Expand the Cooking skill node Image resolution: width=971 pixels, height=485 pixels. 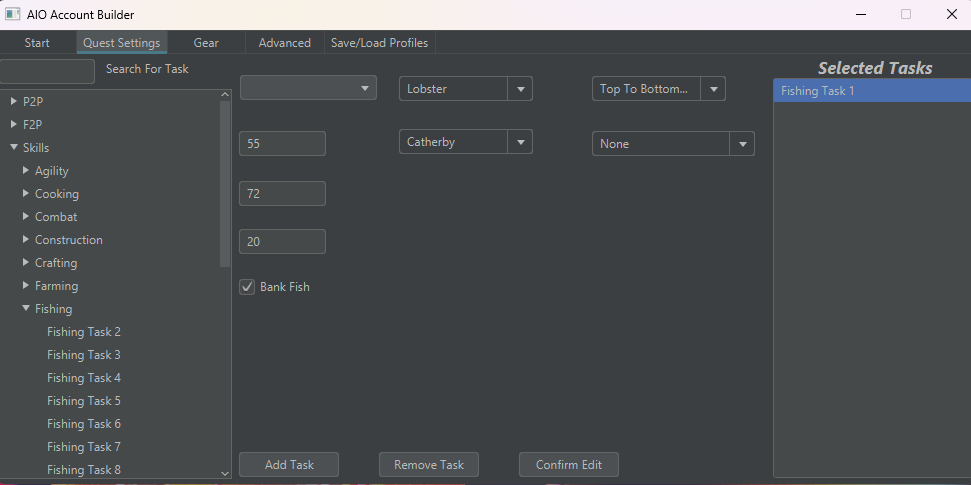pos(26,193)
